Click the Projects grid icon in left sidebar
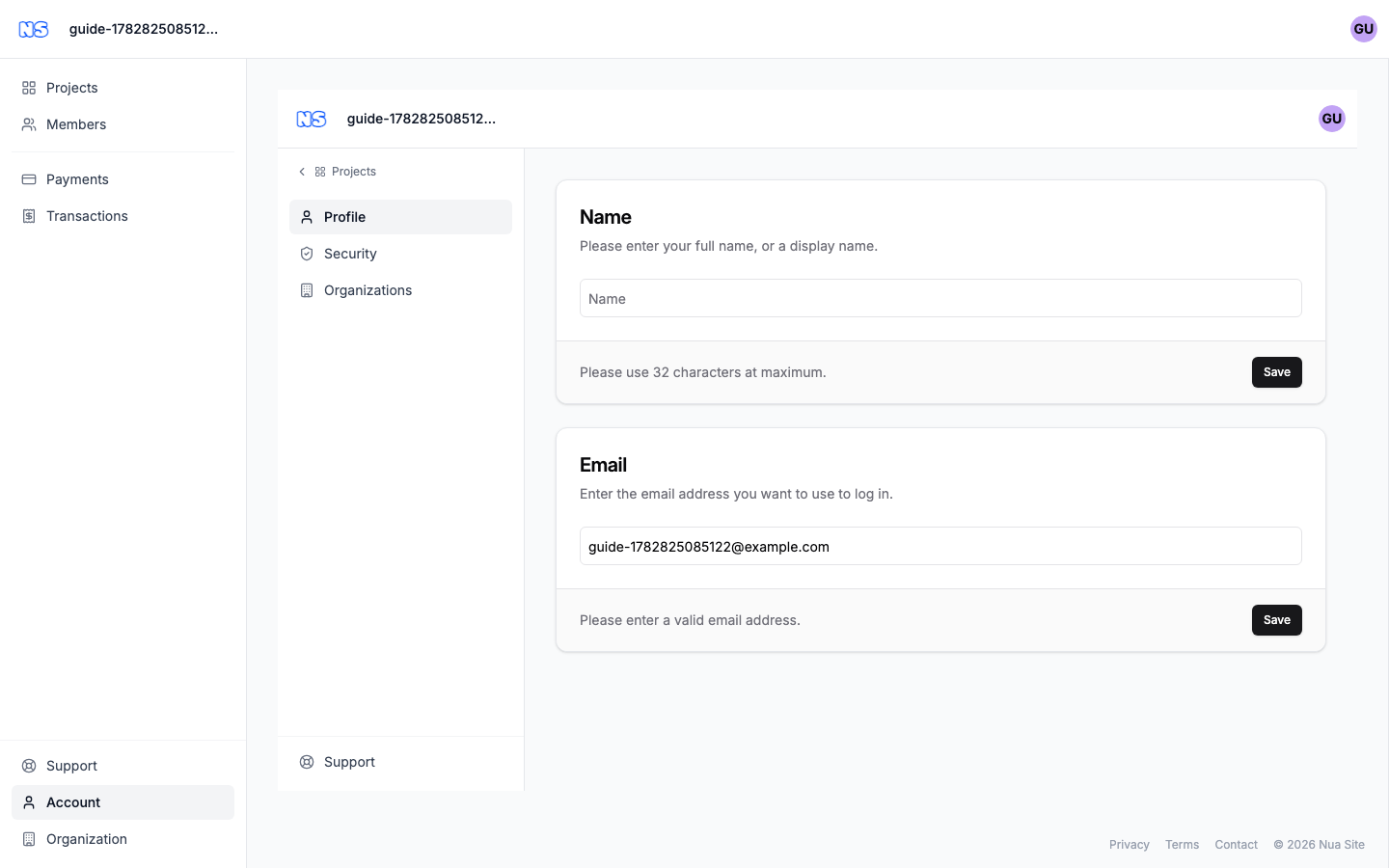 [29, 88]
